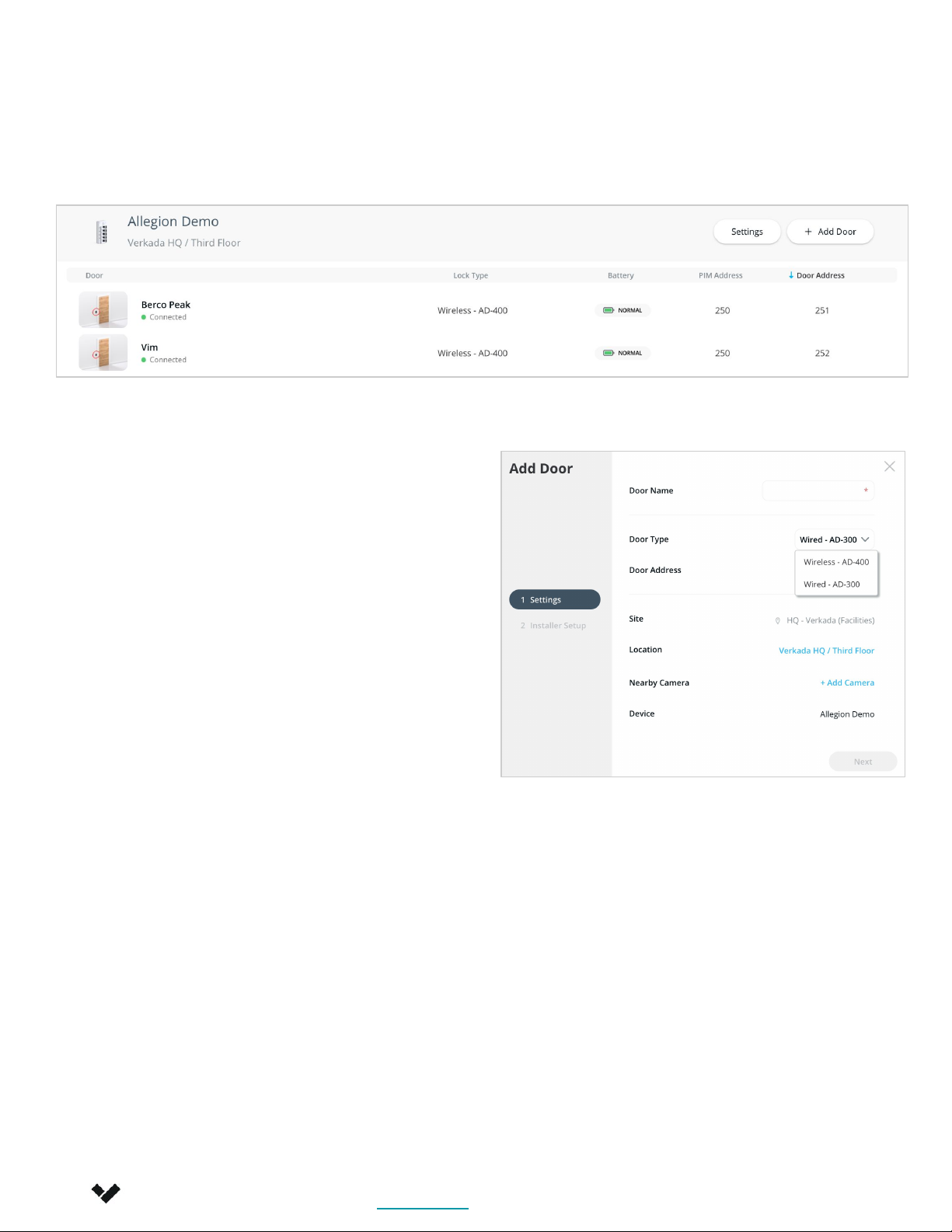Click the location pin icon beside Site

click(778, 620)
